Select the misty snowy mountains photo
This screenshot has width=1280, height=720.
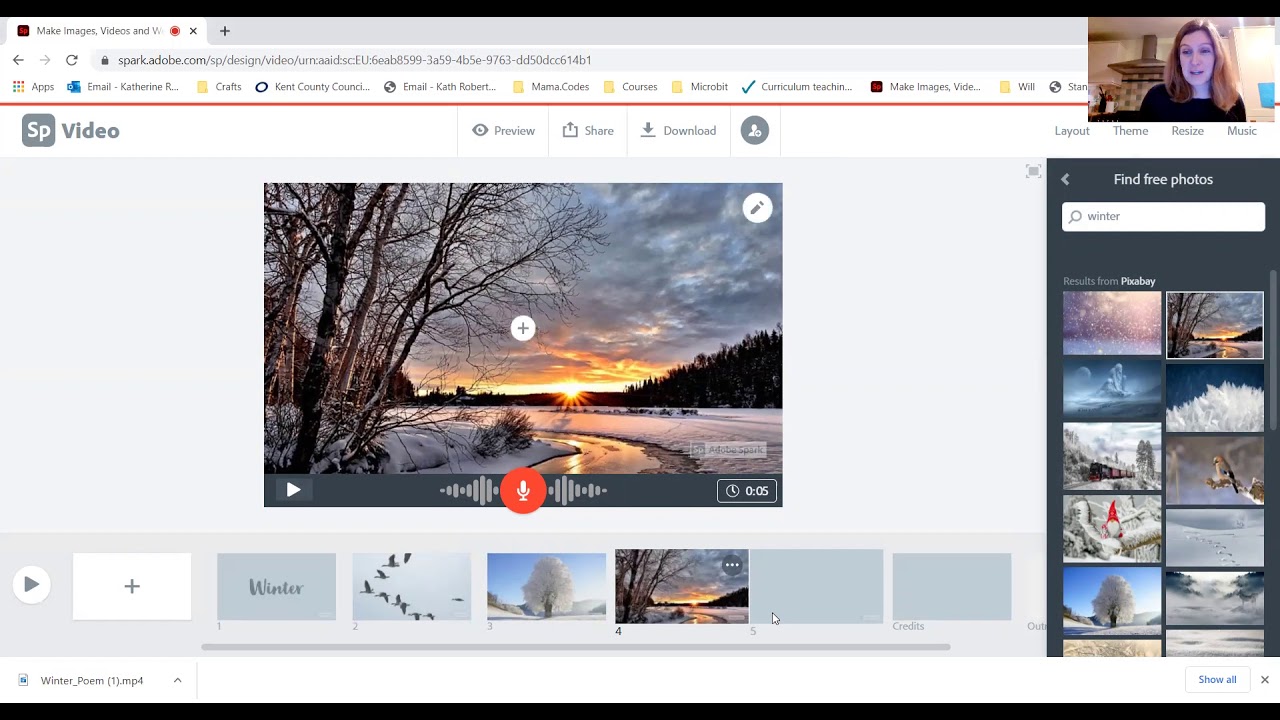pos(1214,598)
